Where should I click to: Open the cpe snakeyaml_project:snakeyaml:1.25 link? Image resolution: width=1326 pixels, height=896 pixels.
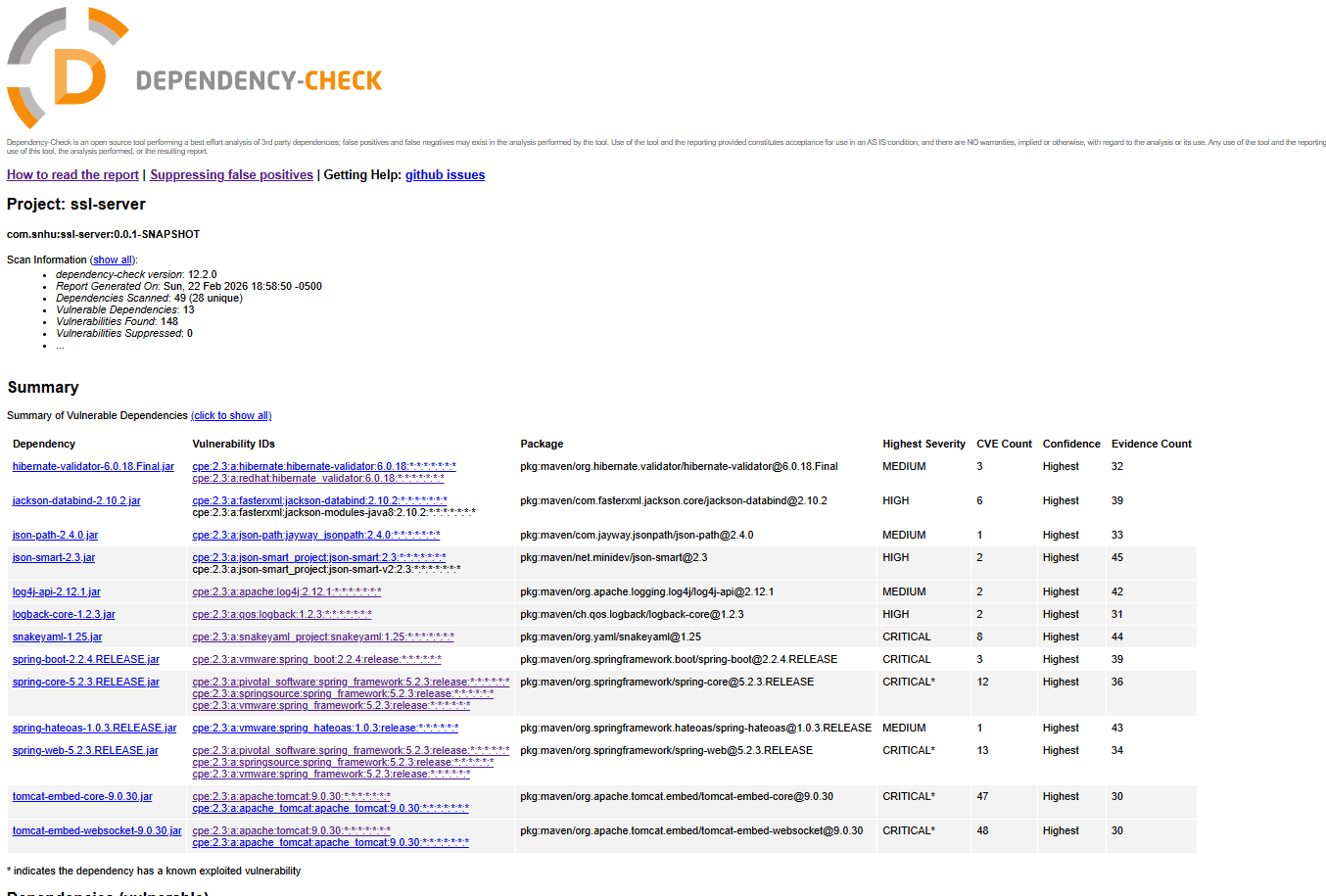pyautogui.click(x=323, y=637)
